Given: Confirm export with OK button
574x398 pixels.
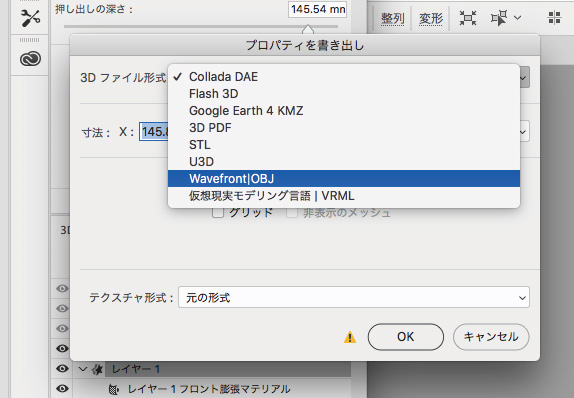Looking at the screenshot, I should 406,336.
